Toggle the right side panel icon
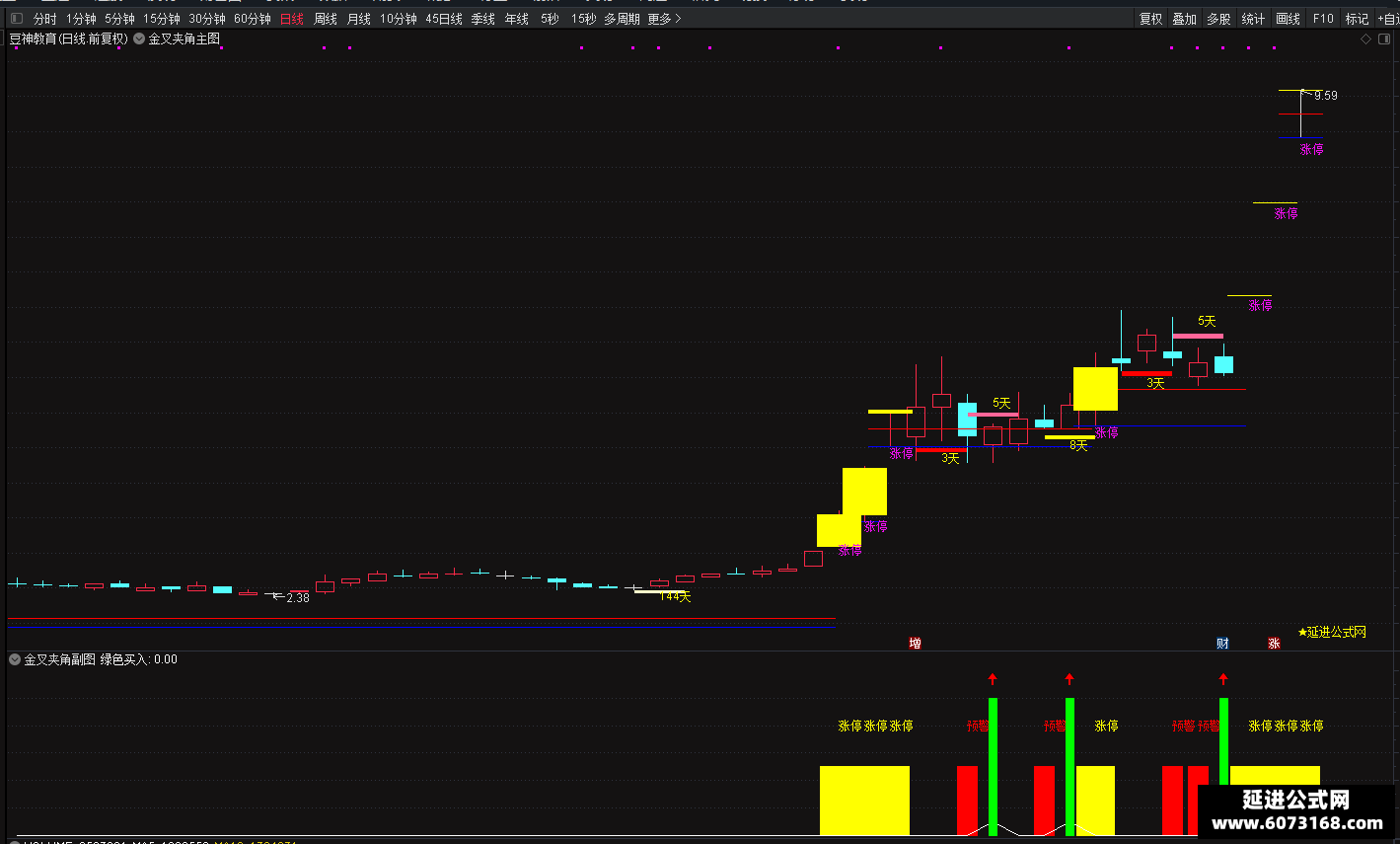 (1383, 39)
